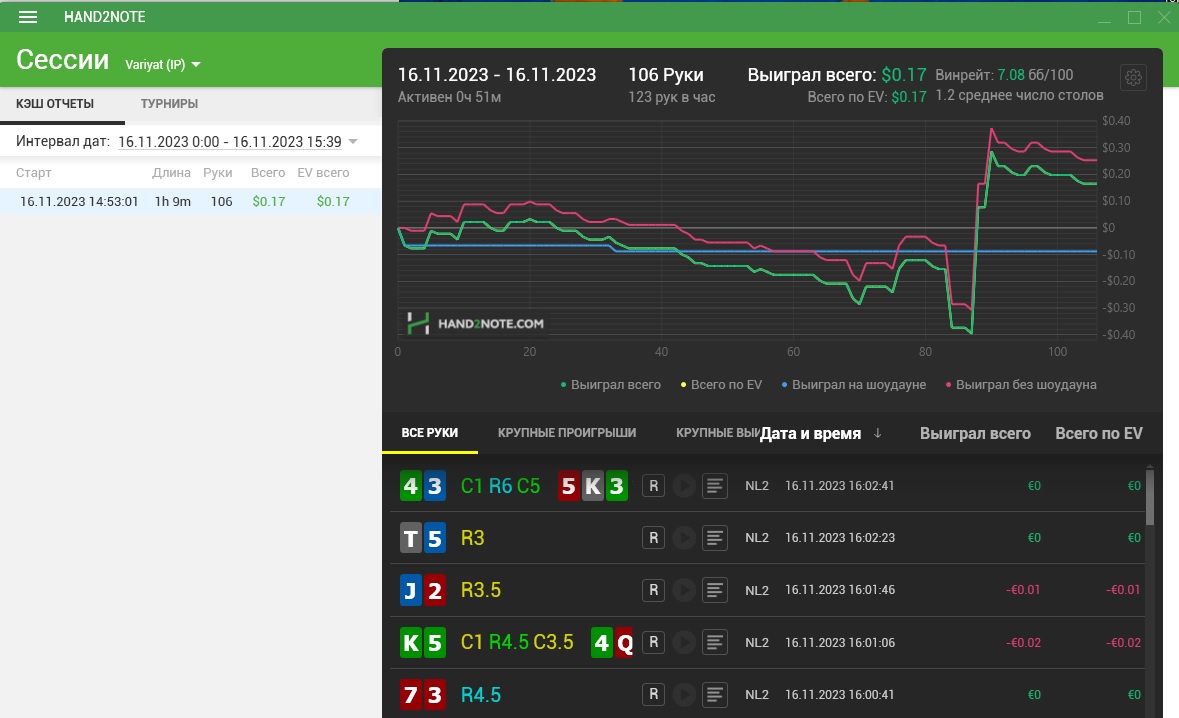
Task: Click sort arrow next to Дата и время
Action: point(877,433)
